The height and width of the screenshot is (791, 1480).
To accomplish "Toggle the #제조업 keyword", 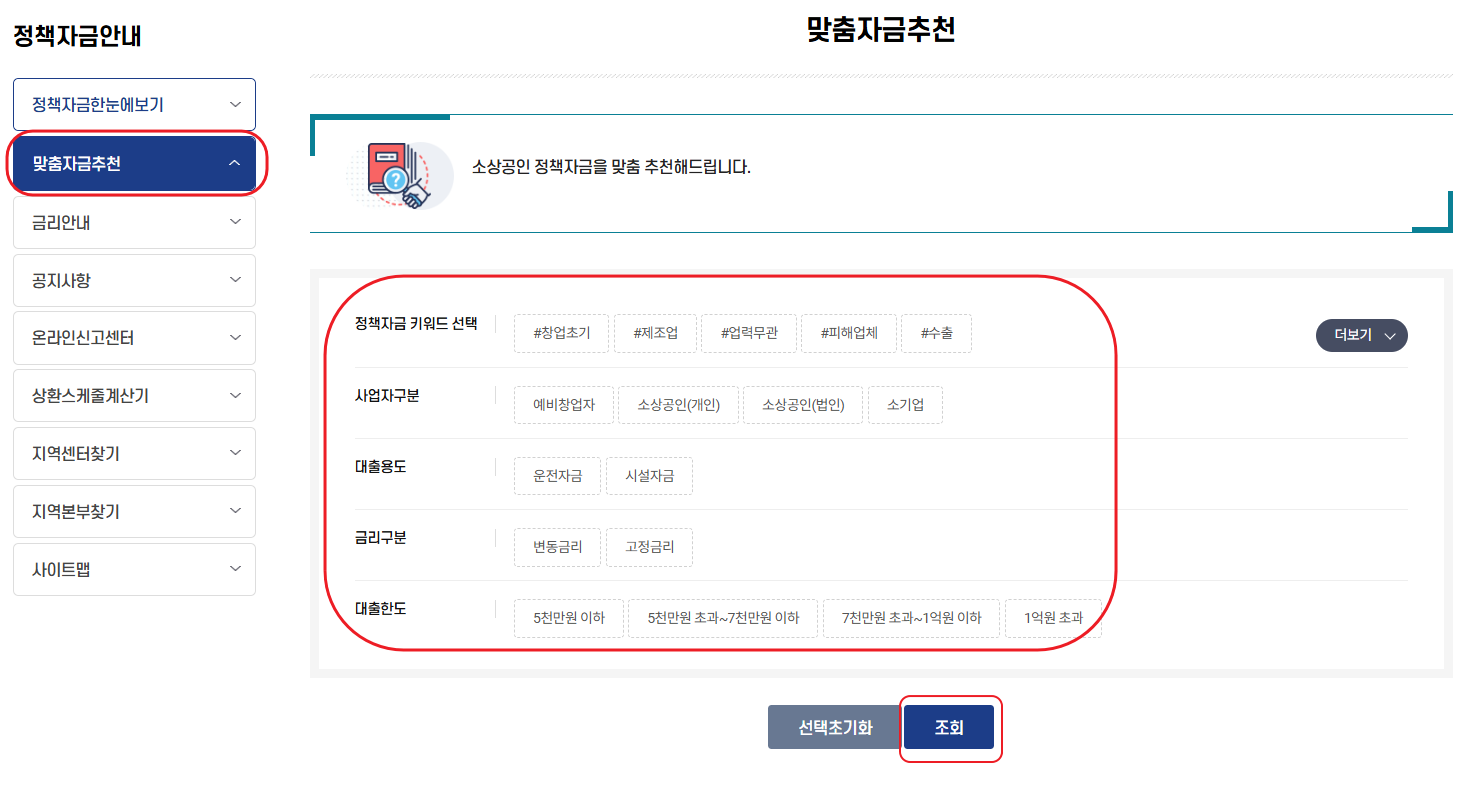I will click(x=655, y=333).
